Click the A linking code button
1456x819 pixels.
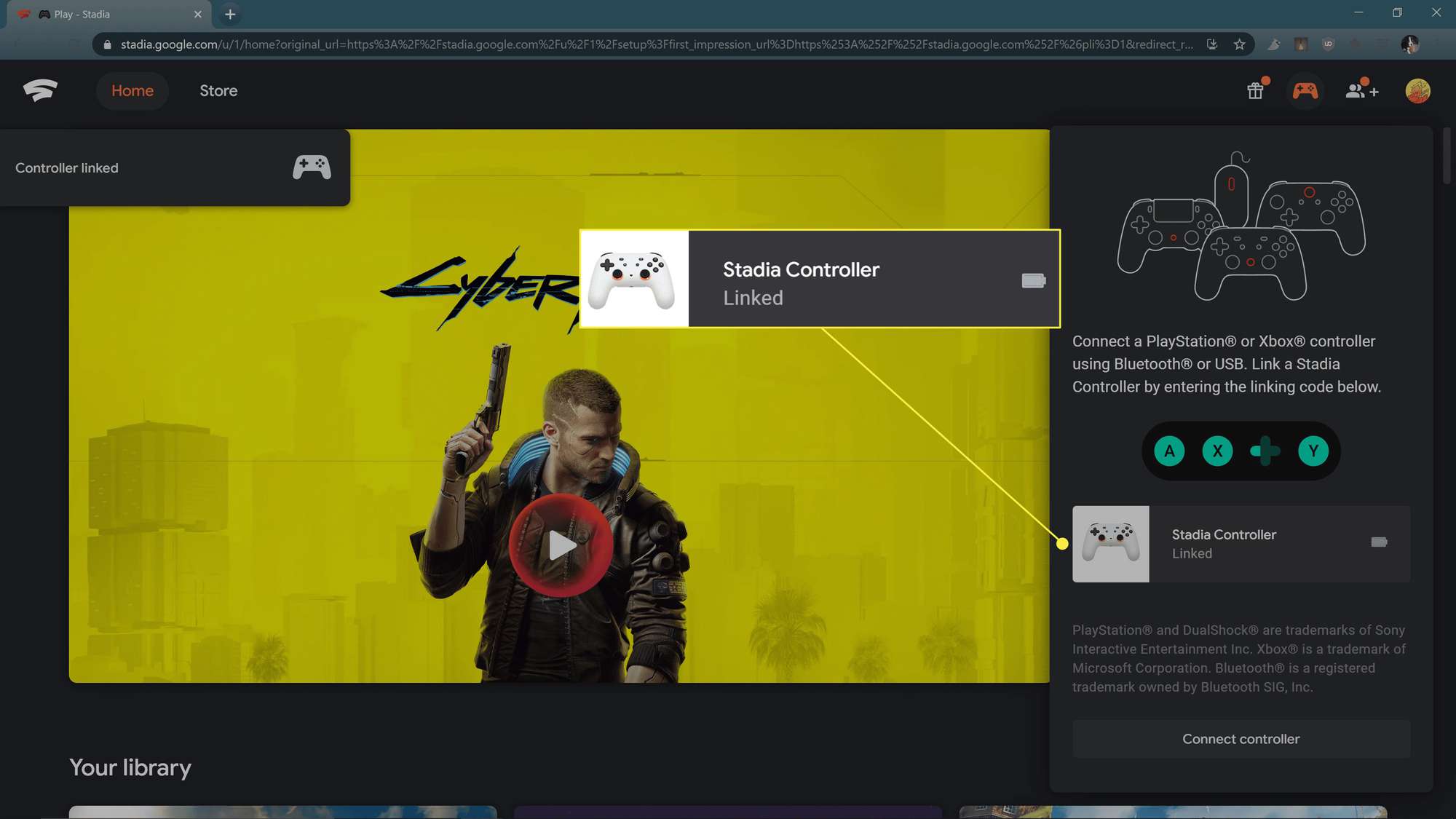coord(1169,451)
